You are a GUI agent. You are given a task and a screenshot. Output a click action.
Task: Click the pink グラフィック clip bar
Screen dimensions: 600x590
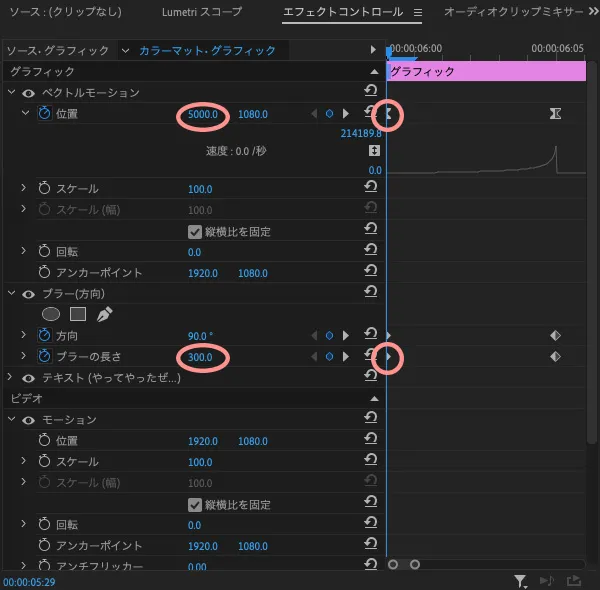[x=485, y=72]
